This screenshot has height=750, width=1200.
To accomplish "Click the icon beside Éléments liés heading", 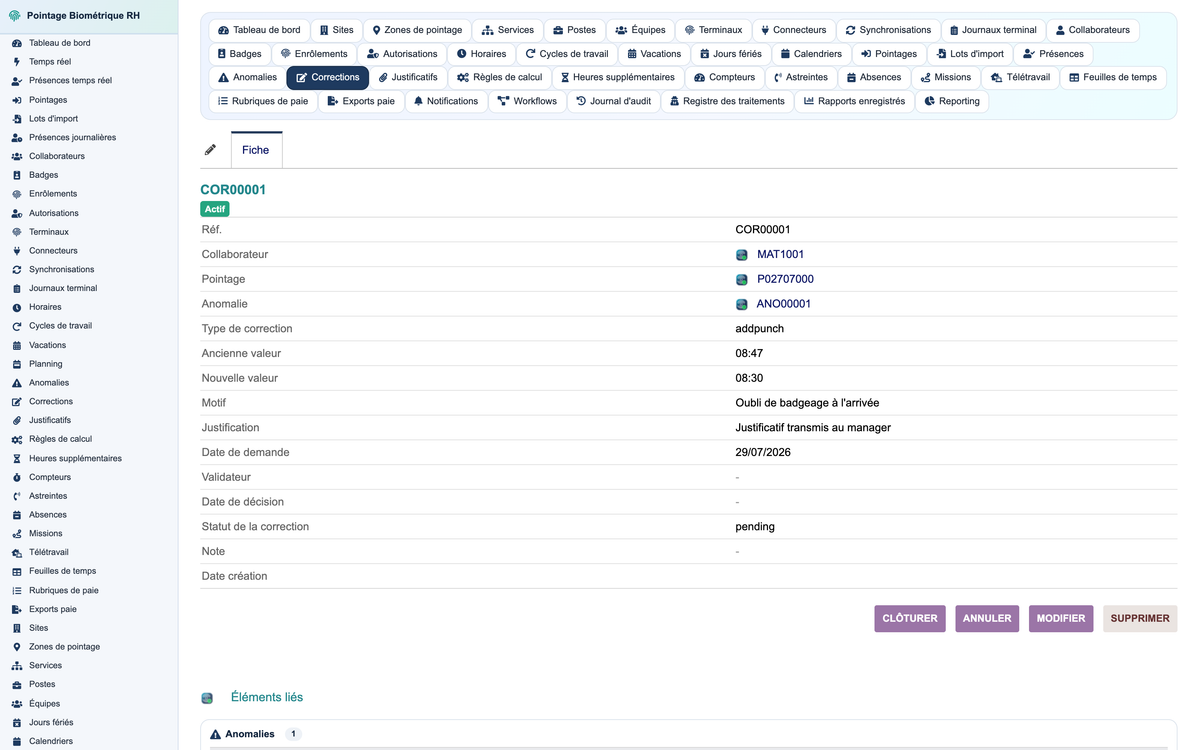I will (x=207, y=698).
